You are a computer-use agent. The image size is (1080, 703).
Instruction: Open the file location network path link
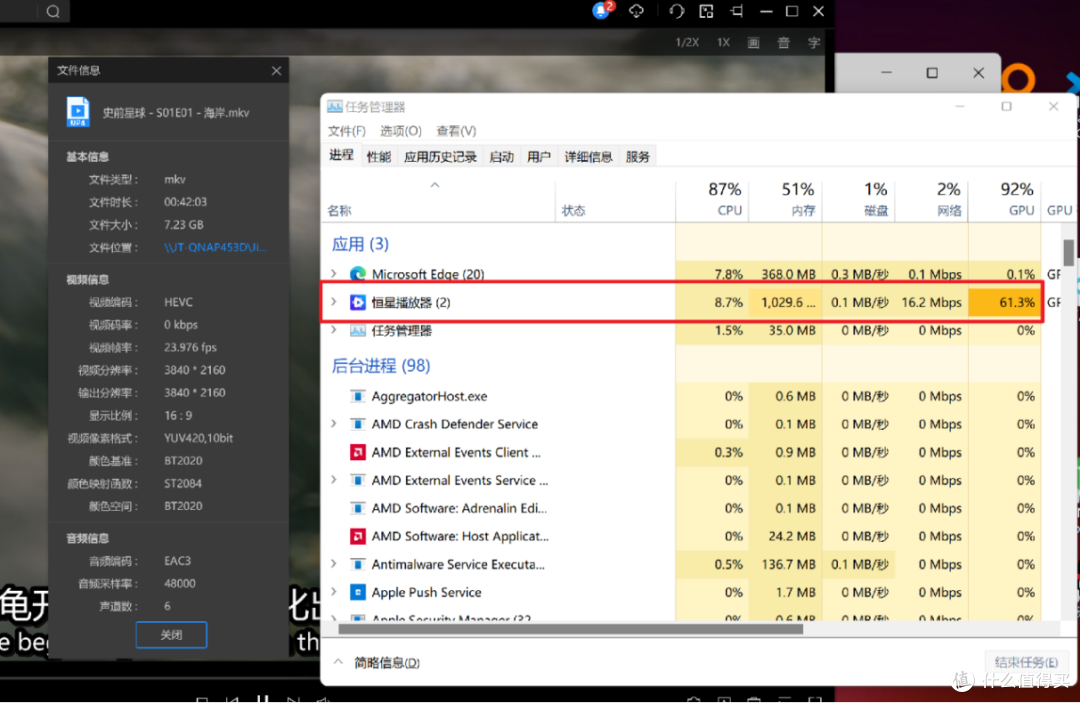click(215, 247)
